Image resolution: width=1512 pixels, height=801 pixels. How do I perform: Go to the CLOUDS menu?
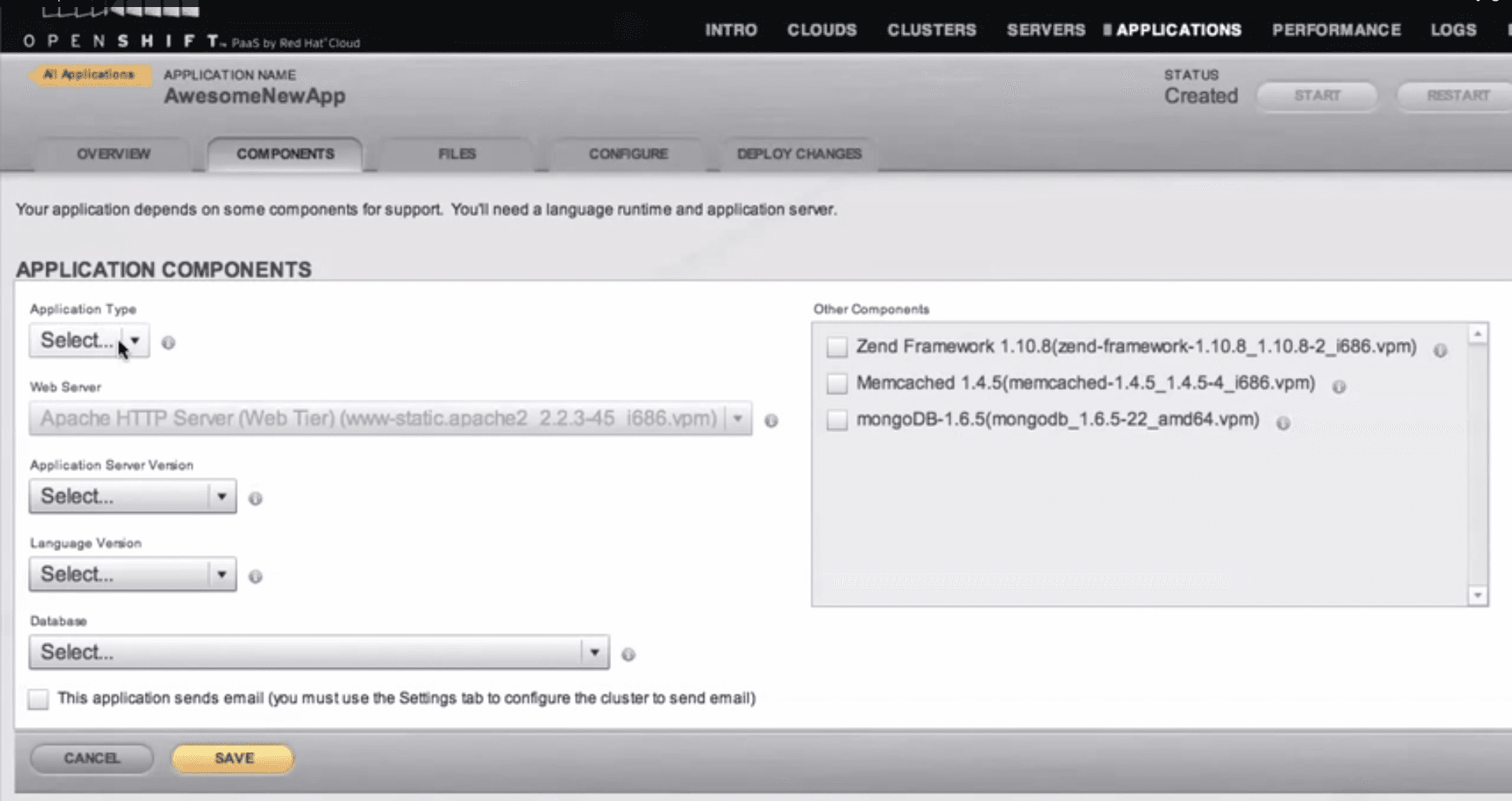(x=821, y=30)
